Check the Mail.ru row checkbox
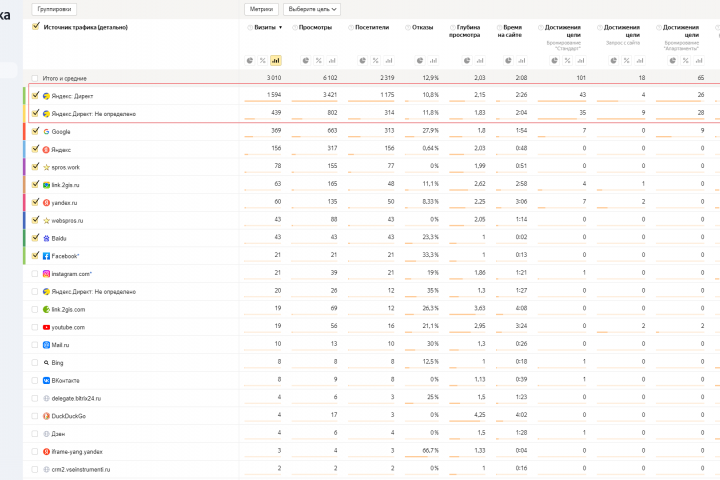Image resolution: width=720 pixels, height=480 pixels. coord(35,344)
